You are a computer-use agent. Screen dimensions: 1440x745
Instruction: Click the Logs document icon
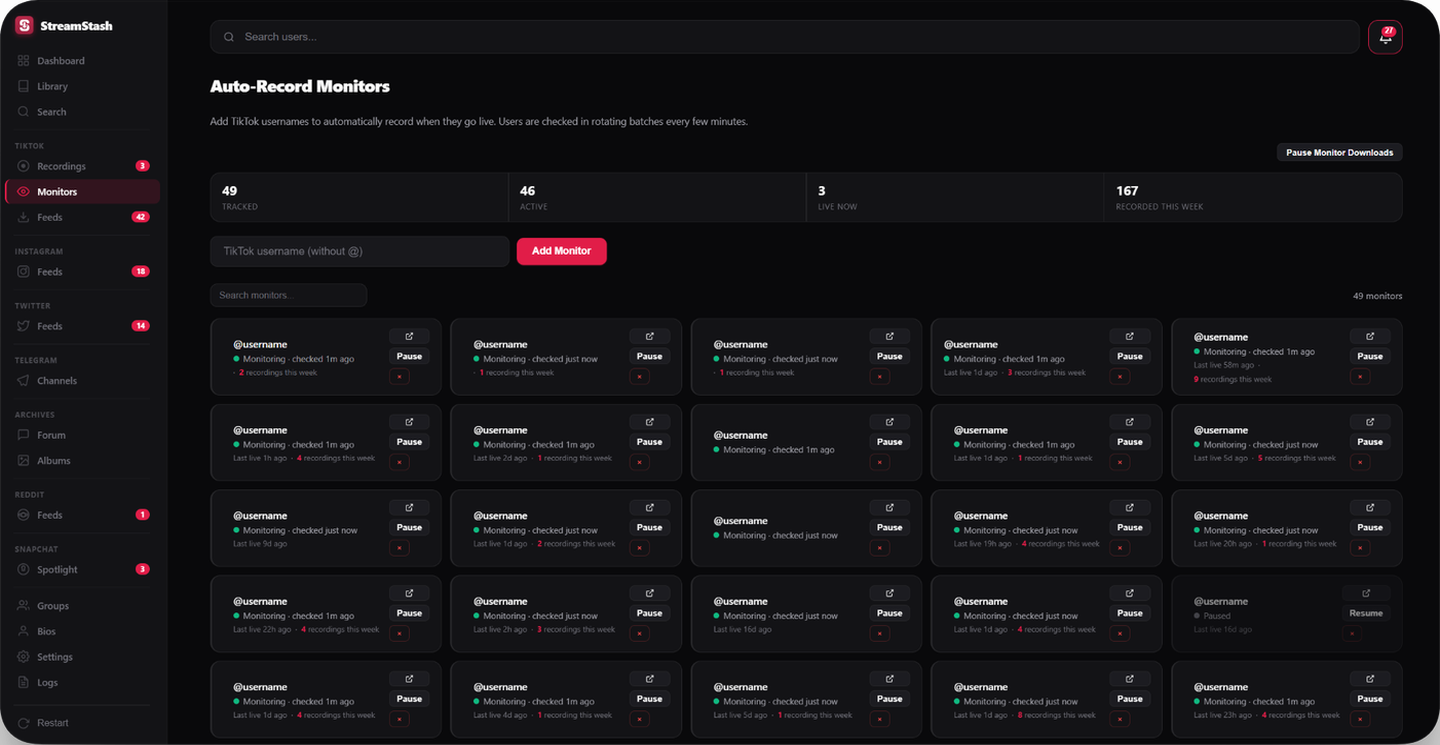[x=24, y=682]
